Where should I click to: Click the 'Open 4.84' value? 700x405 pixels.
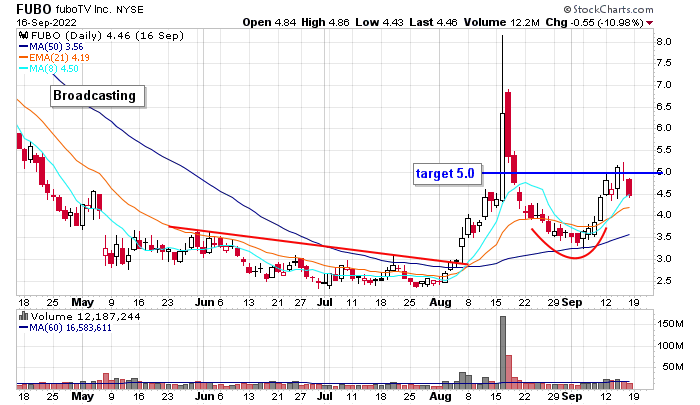pos(269,22)
